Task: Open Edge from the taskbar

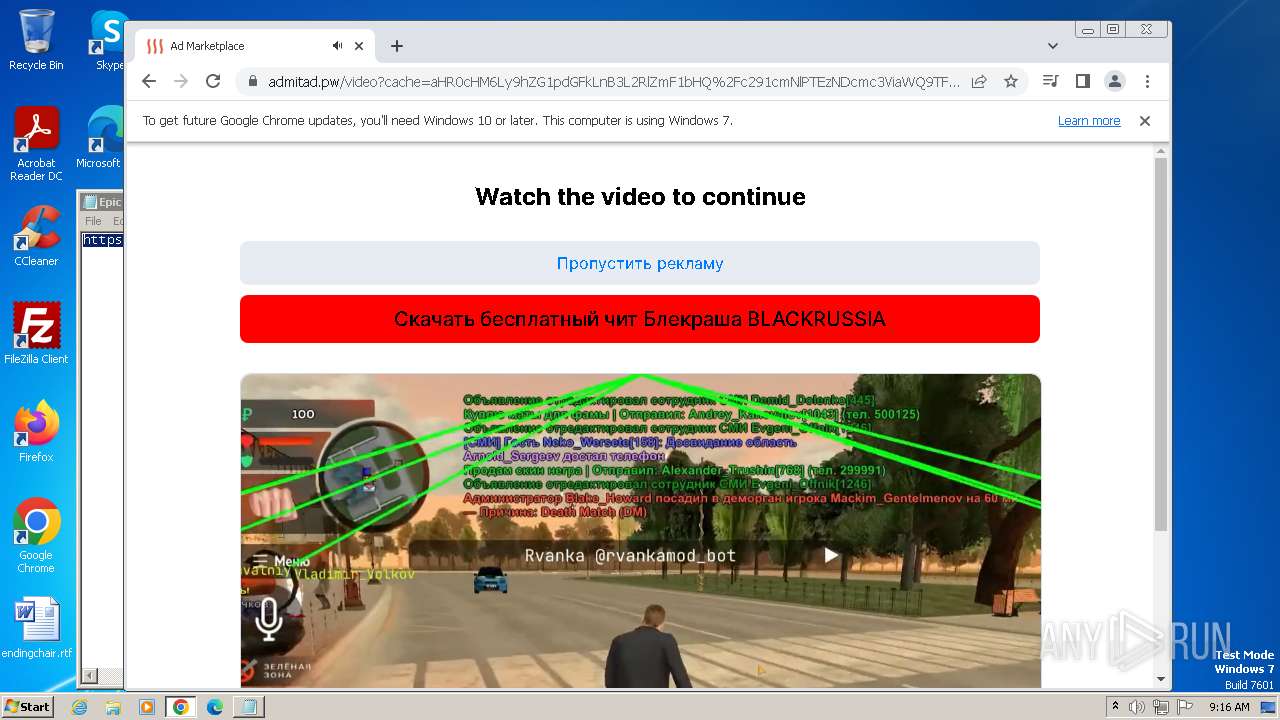Action: tap(215, 707)
